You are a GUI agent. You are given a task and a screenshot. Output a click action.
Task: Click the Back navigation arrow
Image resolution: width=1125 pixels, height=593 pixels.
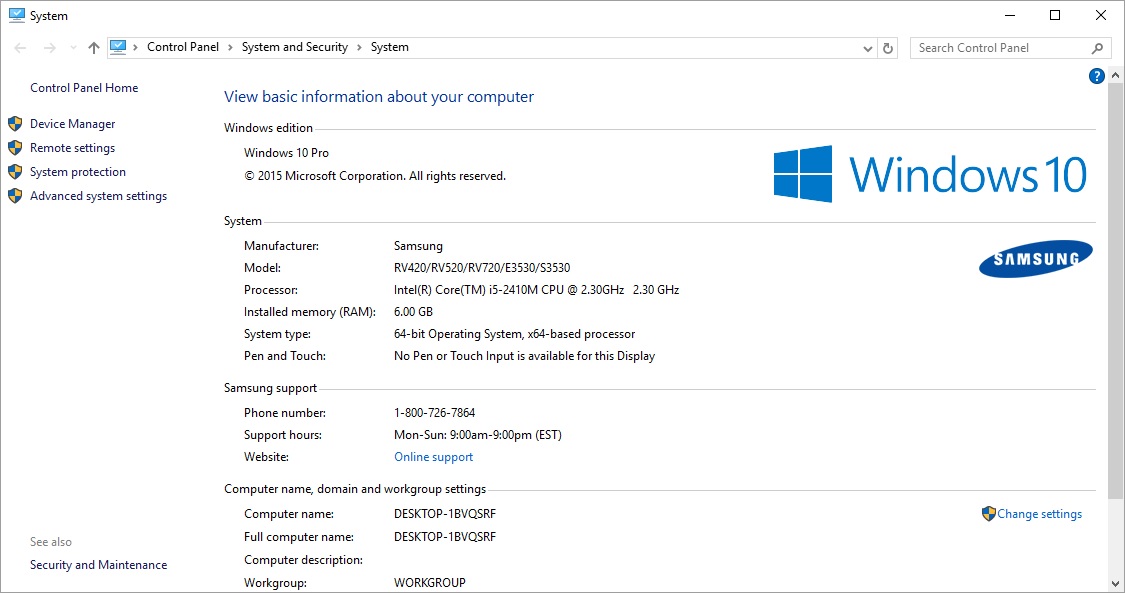point(20,48)
